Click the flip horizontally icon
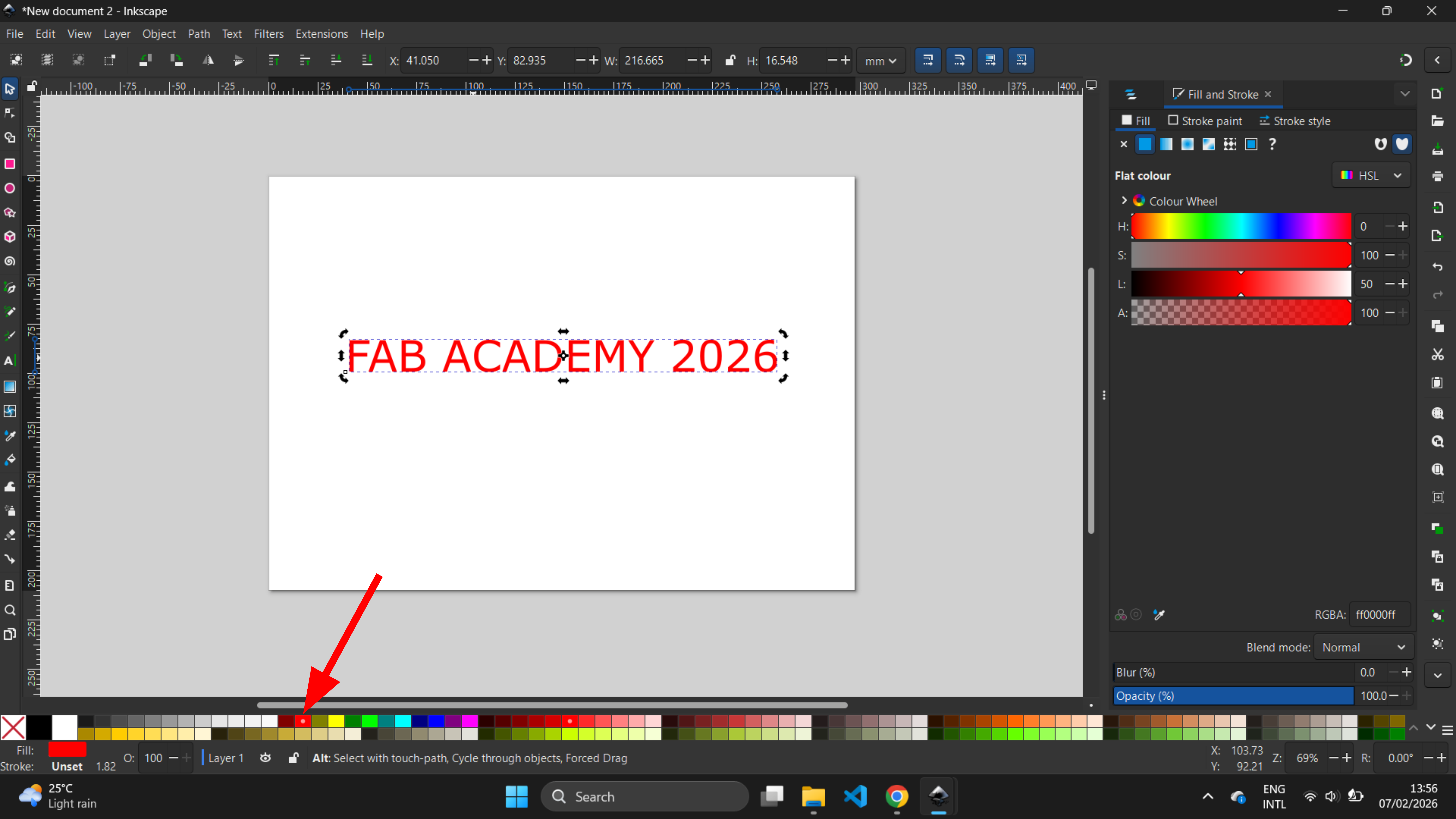1456x819 pixels. 208,60
